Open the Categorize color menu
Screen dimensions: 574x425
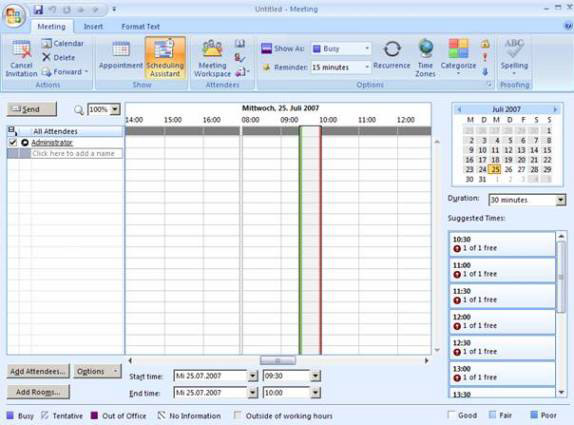(458, 57)
